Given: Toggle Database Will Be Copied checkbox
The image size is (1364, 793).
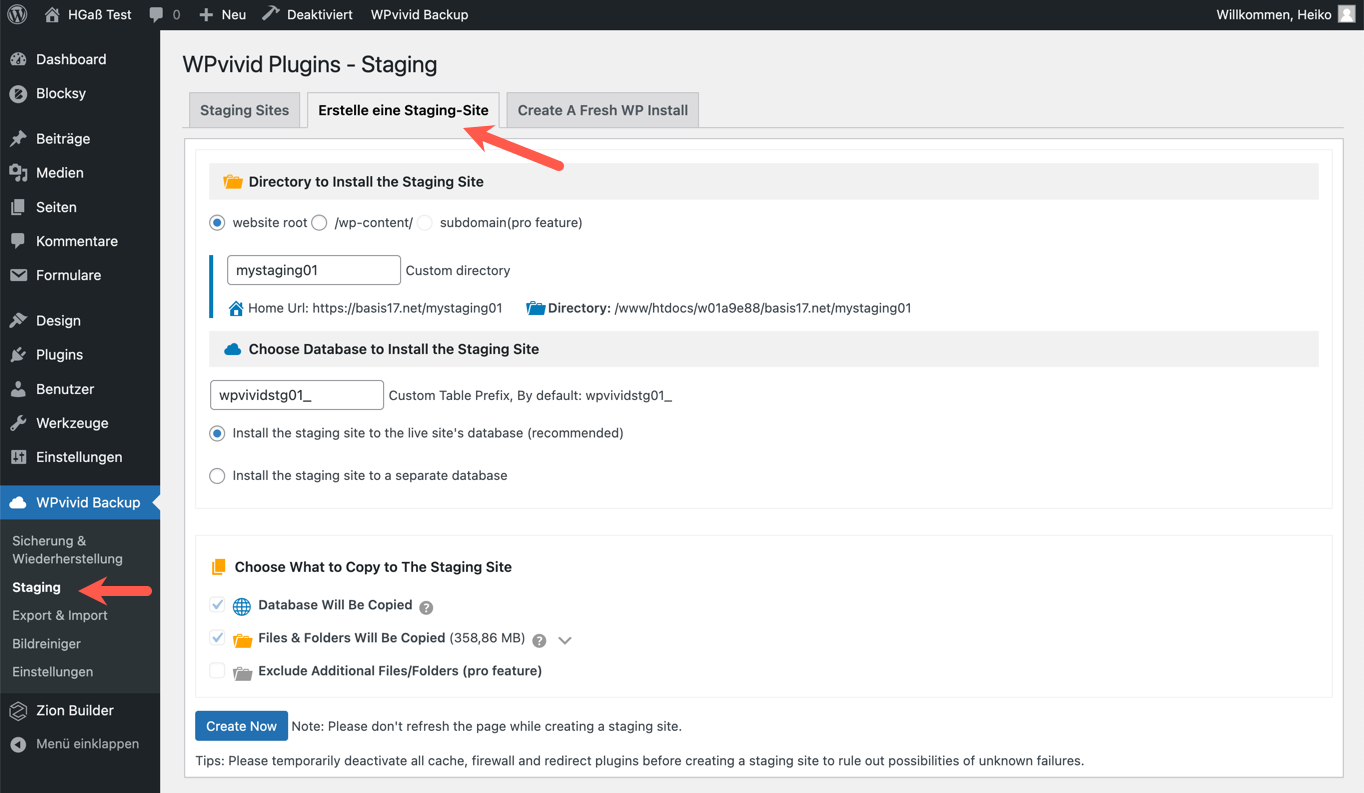Looking at the screenshot, I should point(217,605).
